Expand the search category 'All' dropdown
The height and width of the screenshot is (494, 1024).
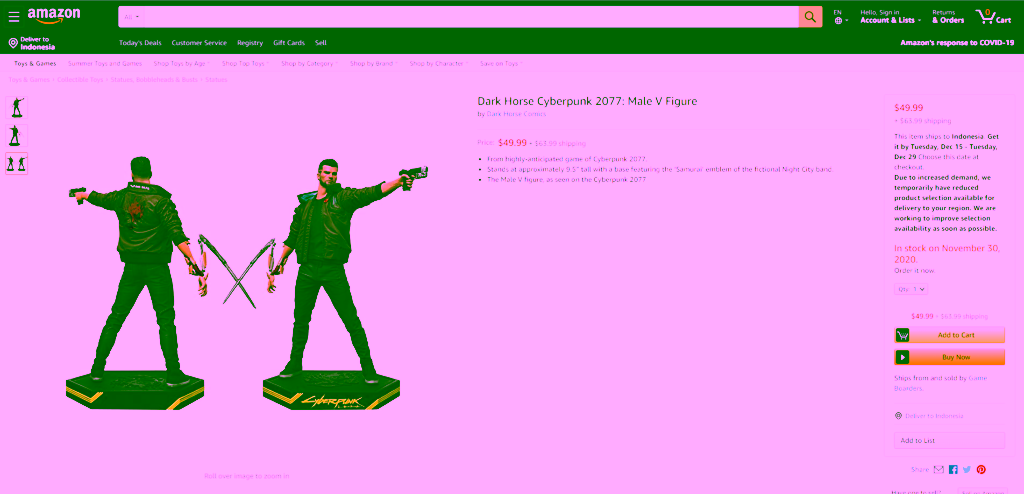click(x=132, y=17)
